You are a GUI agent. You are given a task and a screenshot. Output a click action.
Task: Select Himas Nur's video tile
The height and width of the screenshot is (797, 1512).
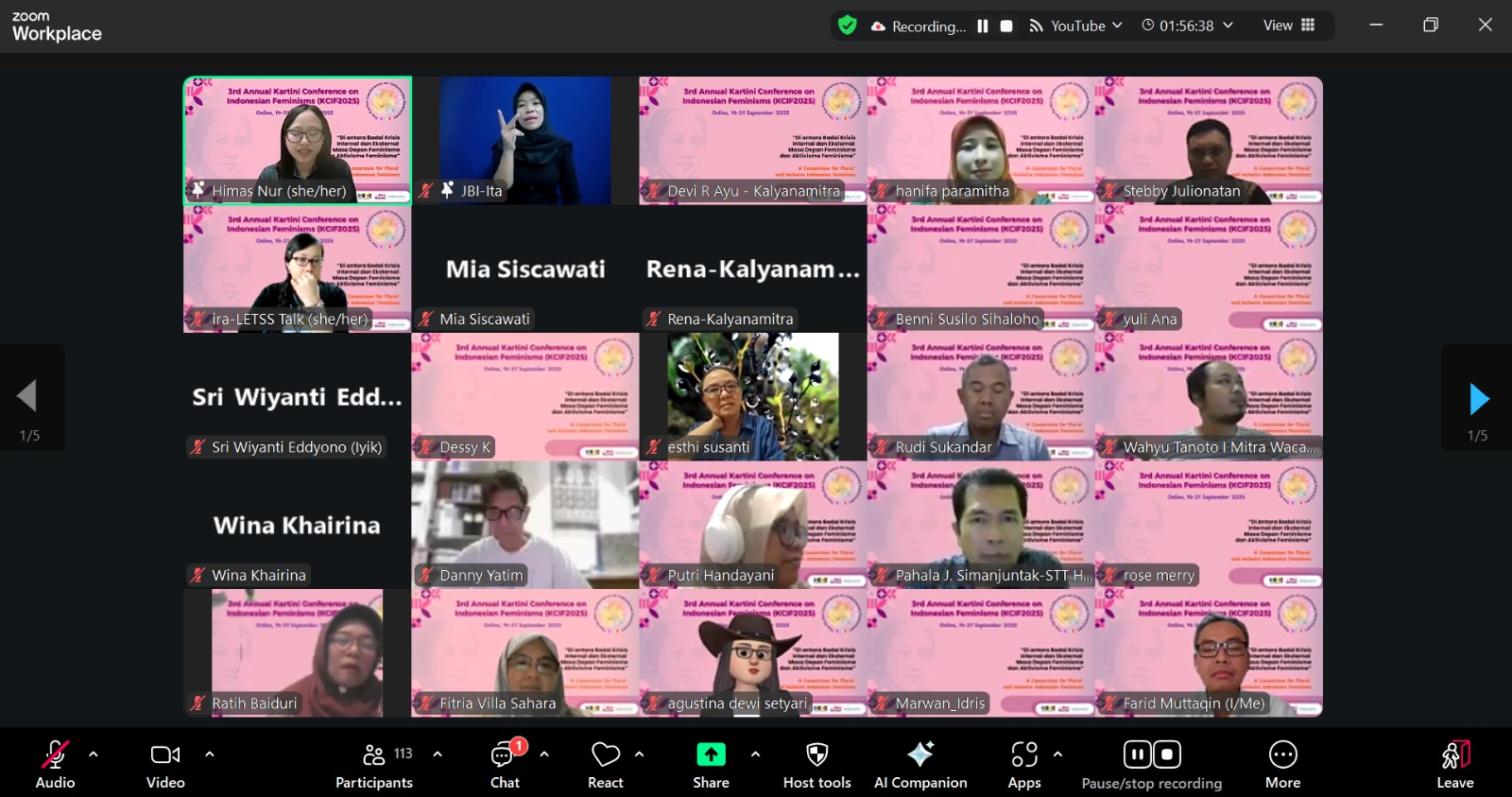298,140
